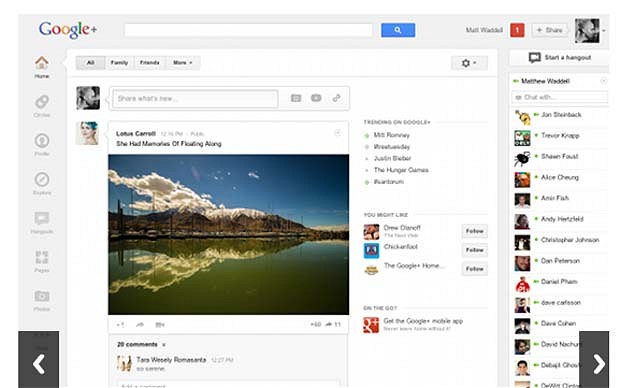Screen dimensions: 620x388
Task: Reshare Lotus Carroll's post via the arrow icon
Action: coord(140,325)
